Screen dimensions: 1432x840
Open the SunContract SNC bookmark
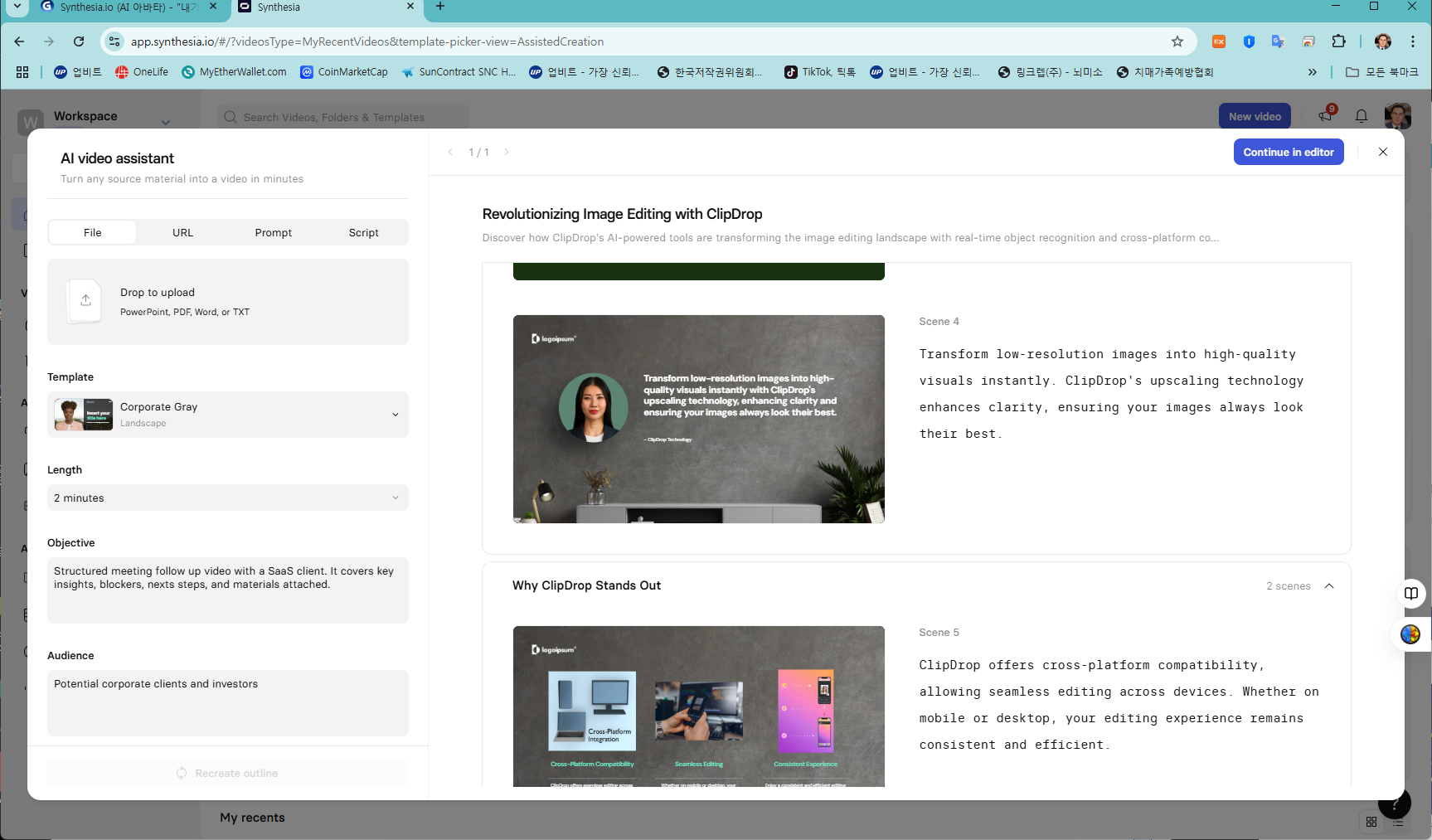point(459,72)
